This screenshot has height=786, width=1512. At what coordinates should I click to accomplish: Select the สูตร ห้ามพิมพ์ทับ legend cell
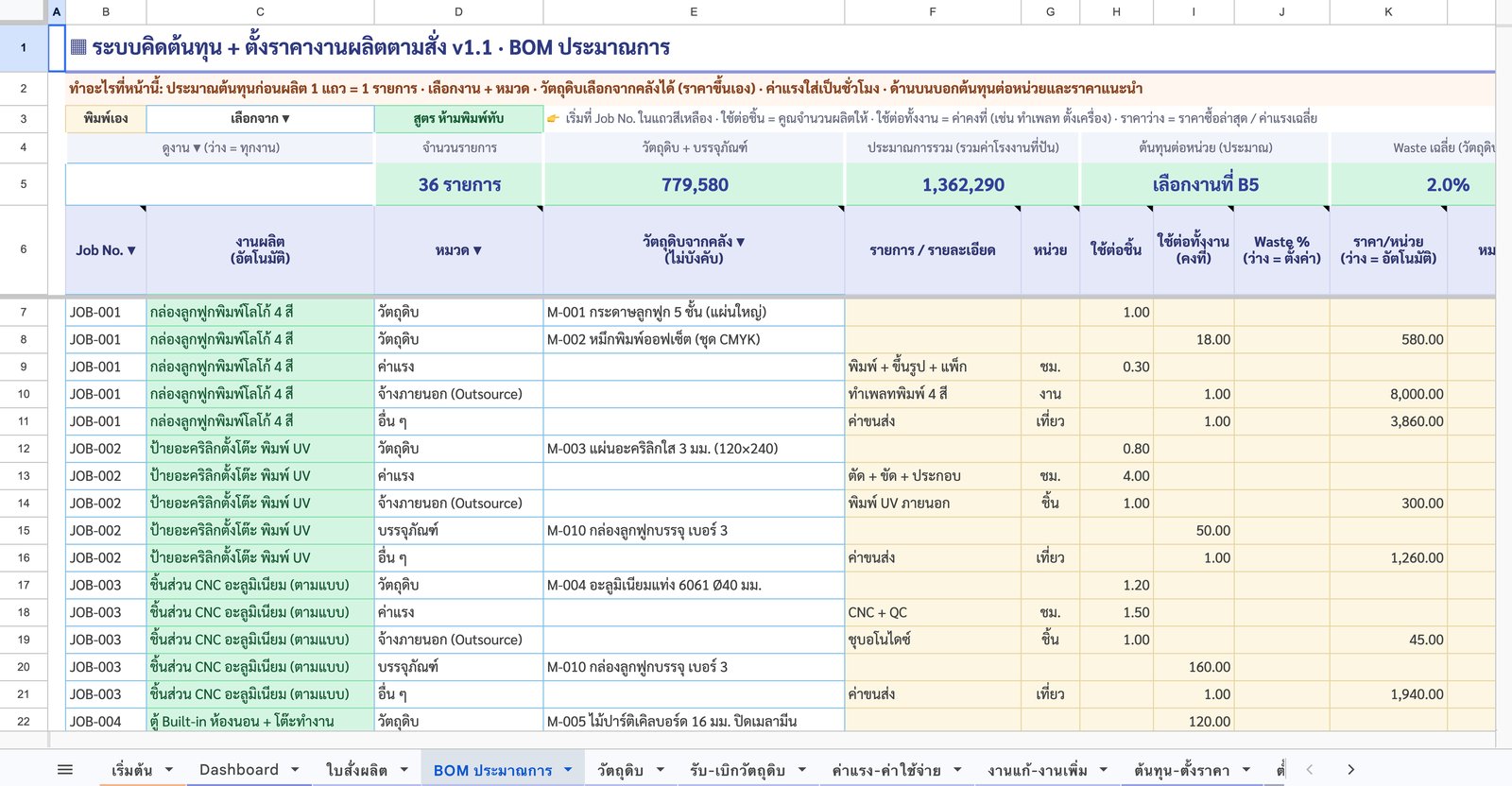tap(458, 118)
